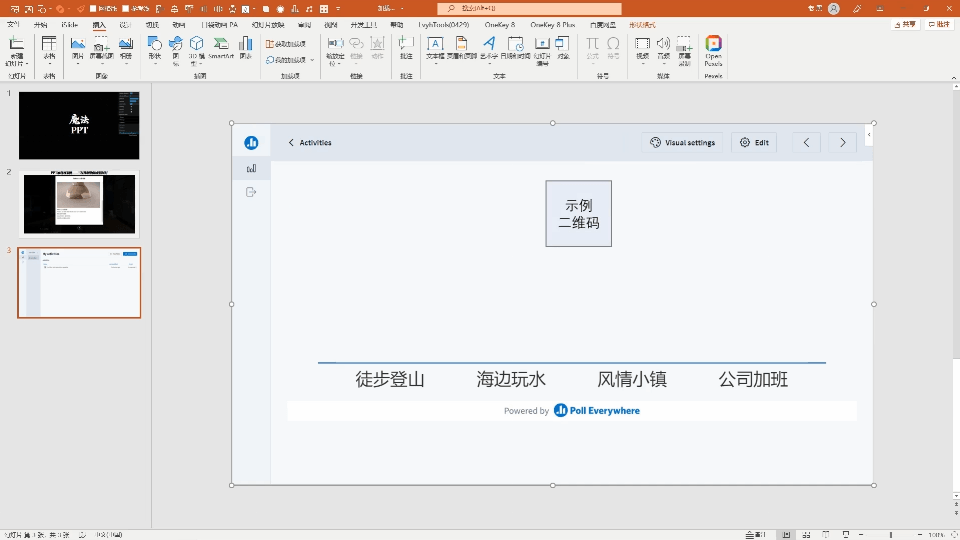Open the My Add-ins dropdown arrow

point(312,60)
